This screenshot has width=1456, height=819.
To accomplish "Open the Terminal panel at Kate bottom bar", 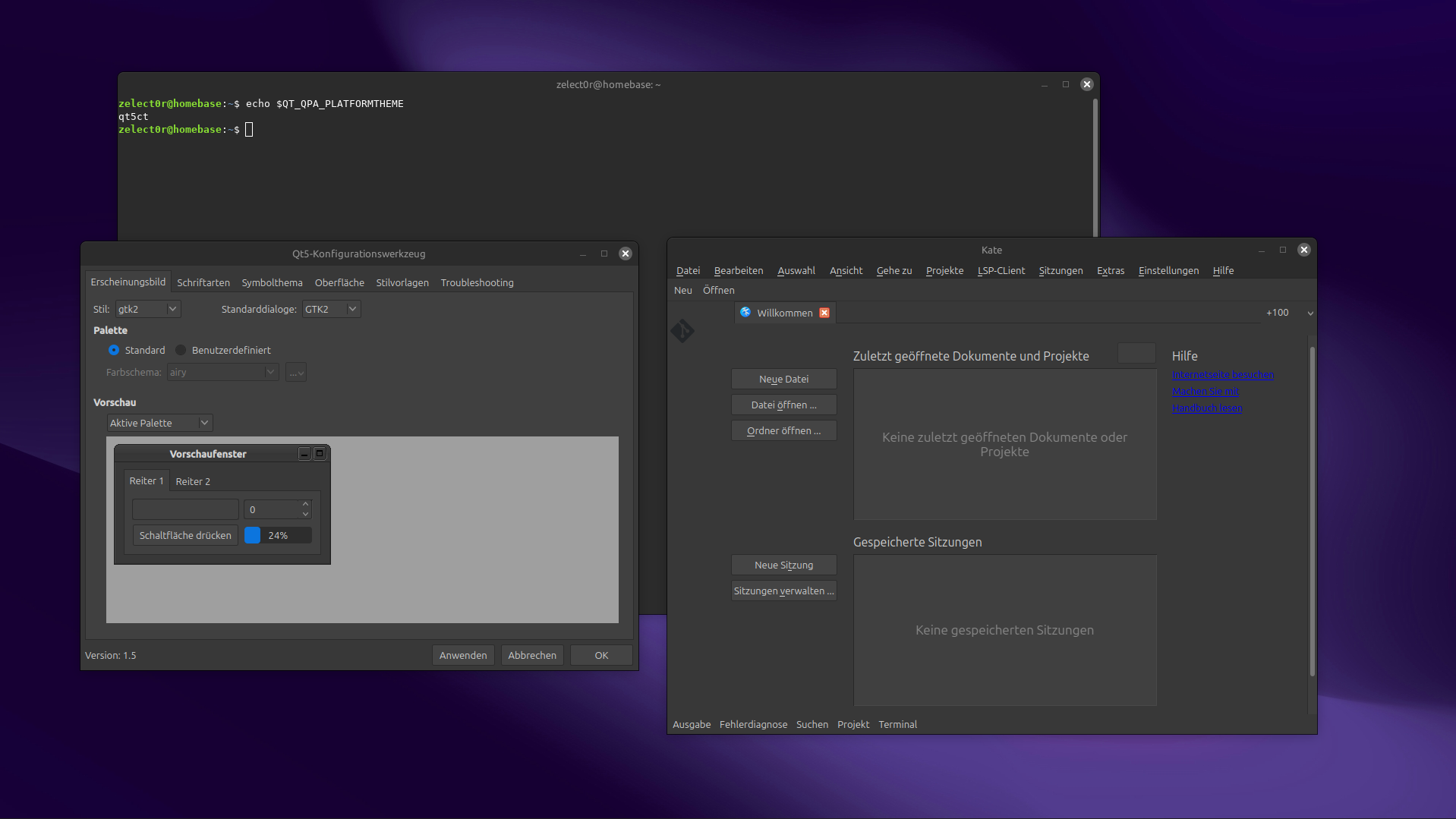I will pos(898,724).
